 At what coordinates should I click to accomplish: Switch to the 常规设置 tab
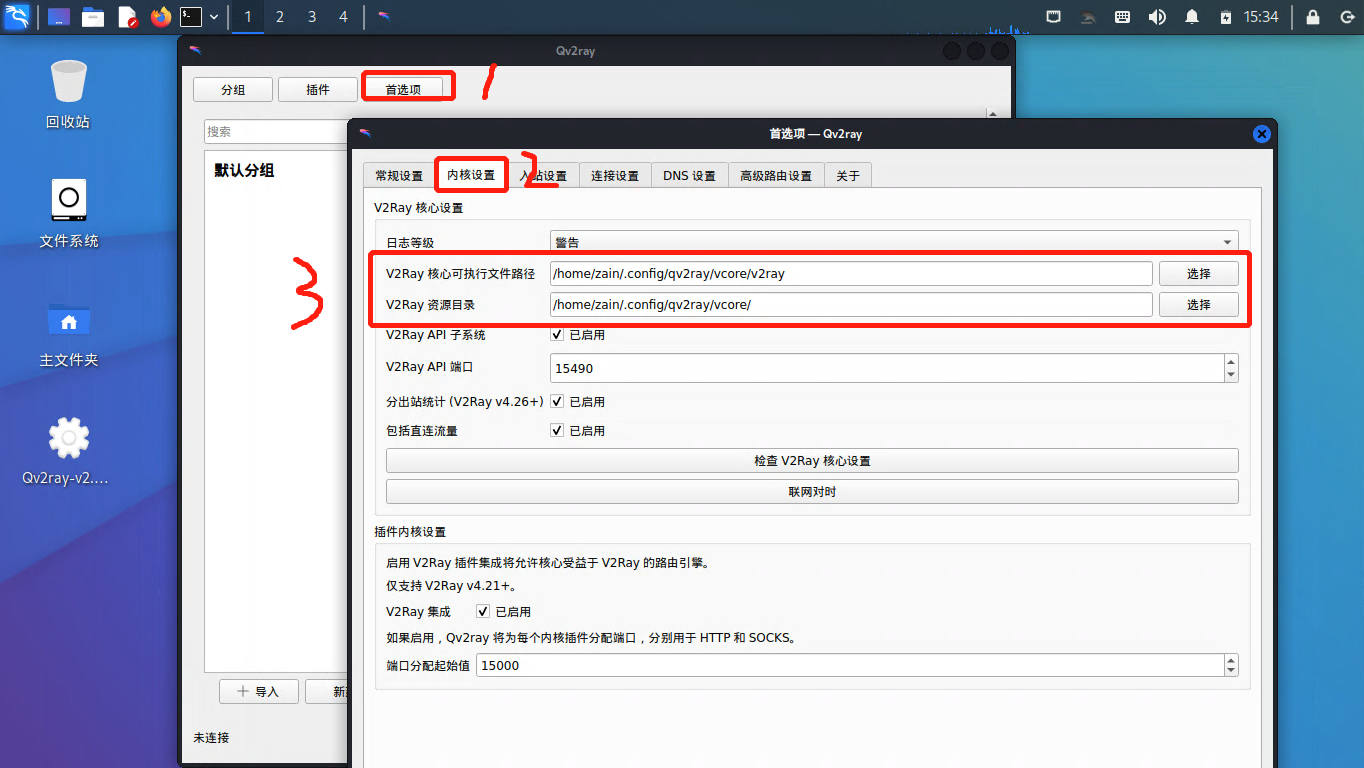click(399, 175)
